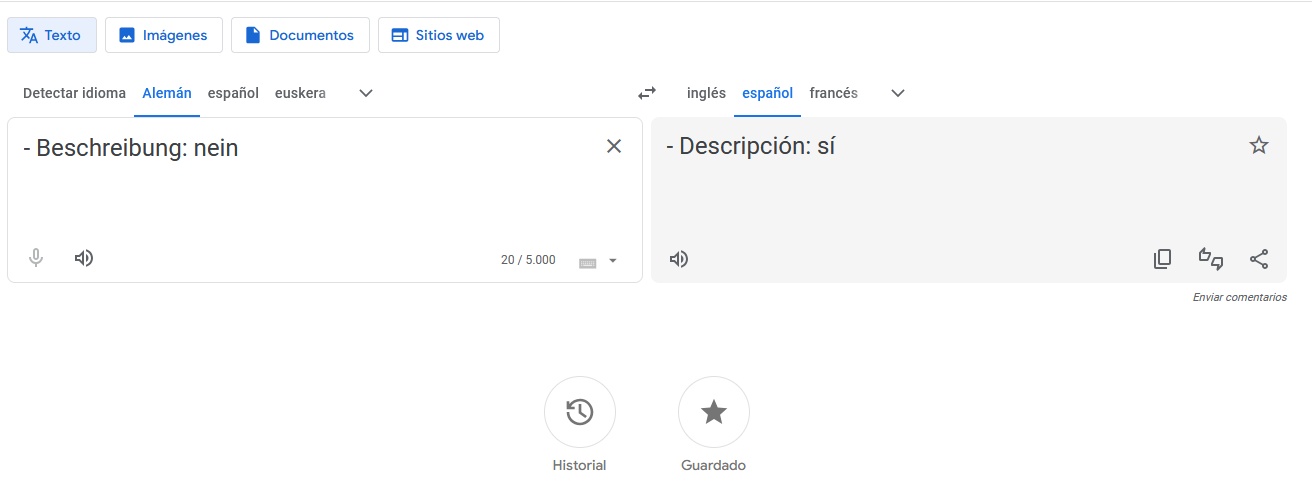Copy the translation to clipboard

(1162, 259)
